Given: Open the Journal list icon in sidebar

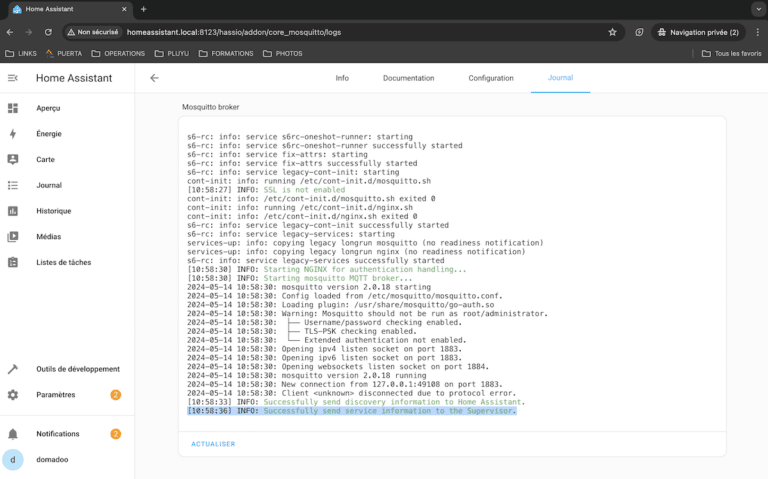Looking at the screenshot, I should point(13,185).
